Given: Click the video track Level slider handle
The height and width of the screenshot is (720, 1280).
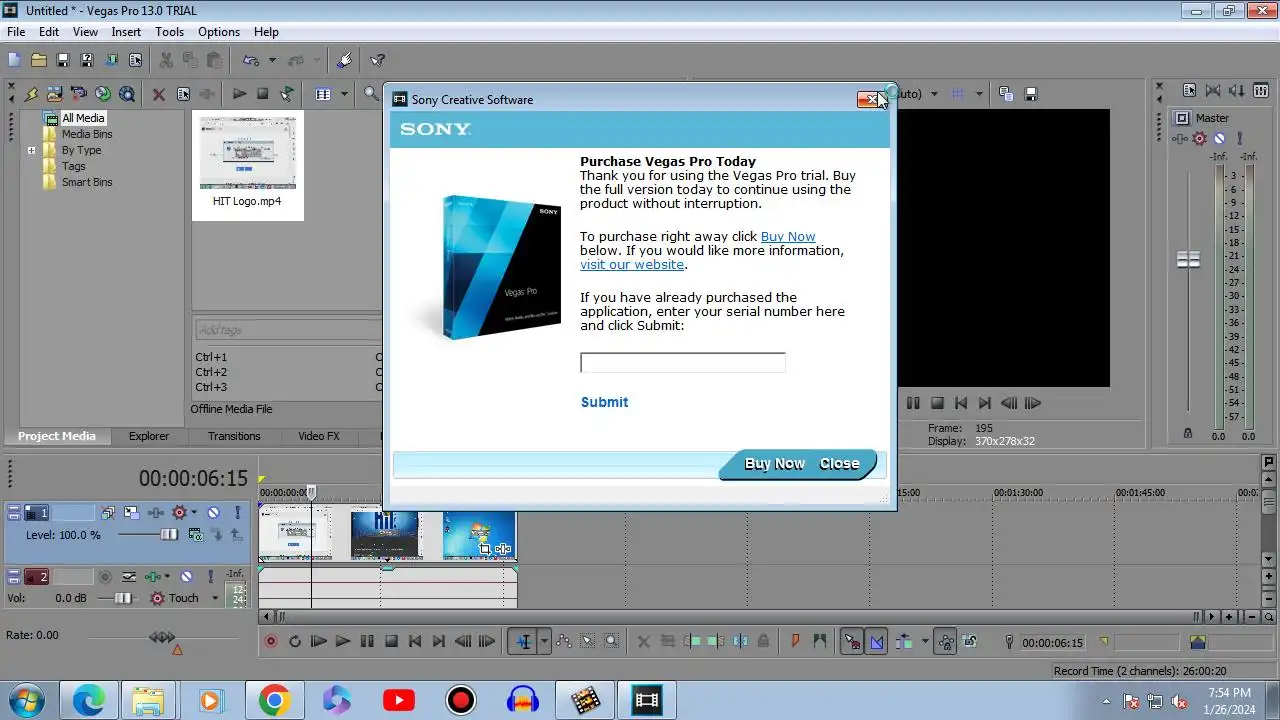Looking at the screenshot, I should pos(169,535).
